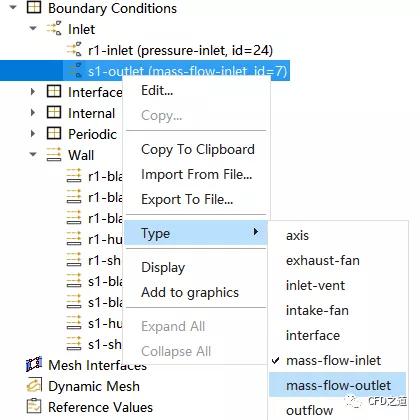
Task: Click the Dynamic Mesh icon
Action: point(34,386)
